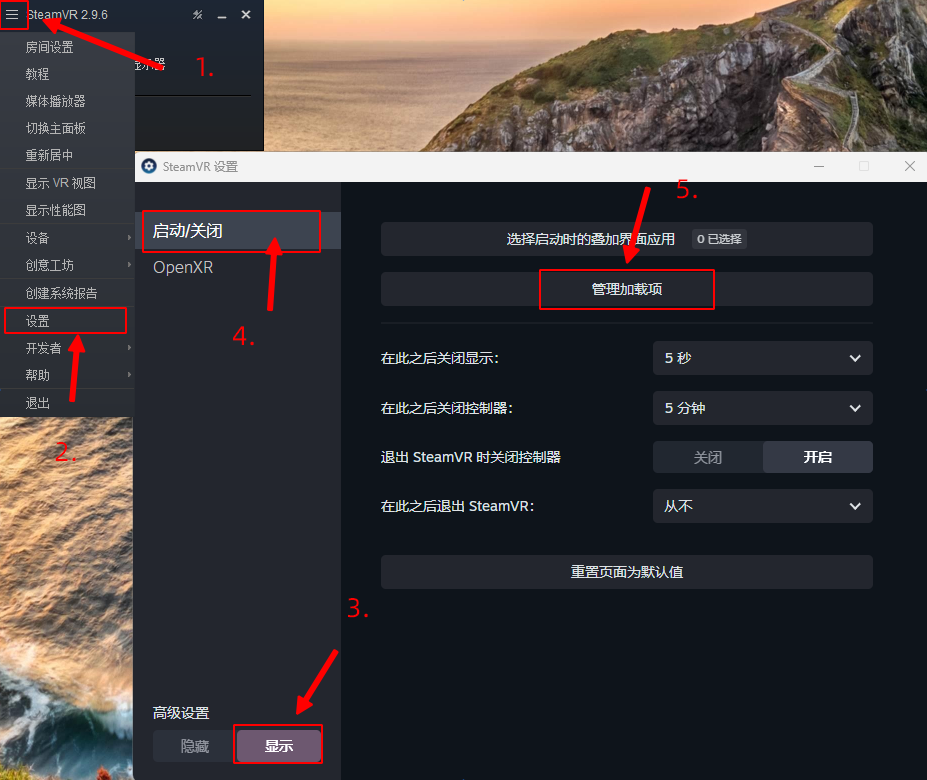Switch advanced settings to 隐藏
The width and height of the screenshot is (927, 780).
tap(194, 746)
